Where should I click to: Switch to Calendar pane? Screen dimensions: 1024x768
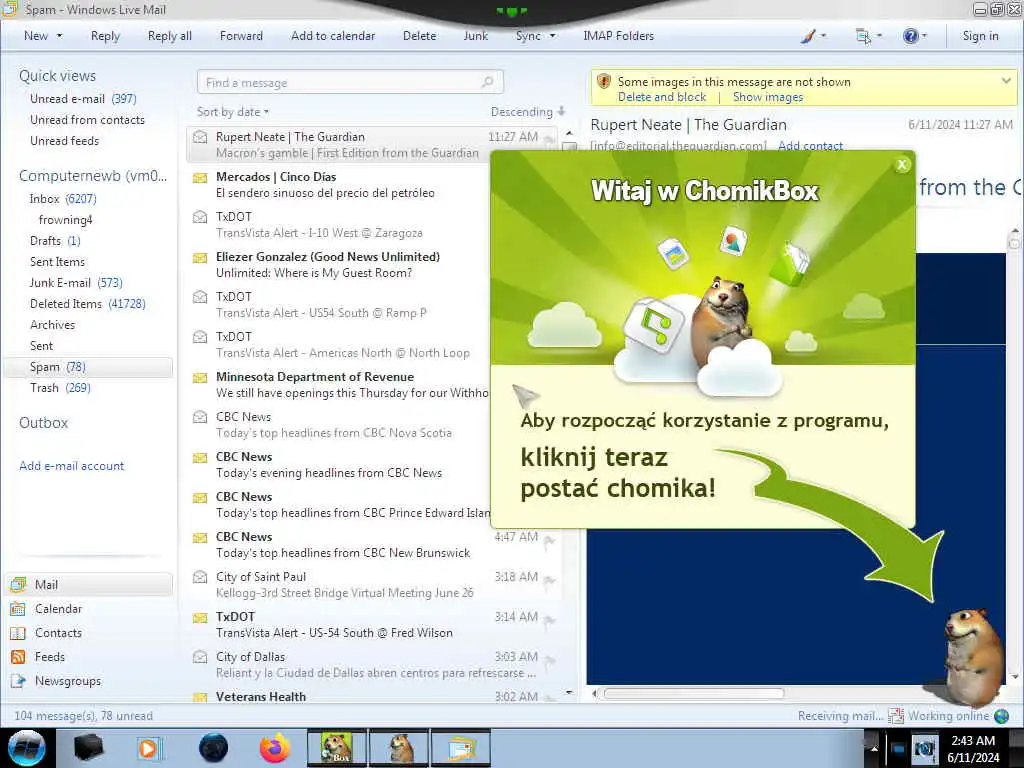[58, 609]
